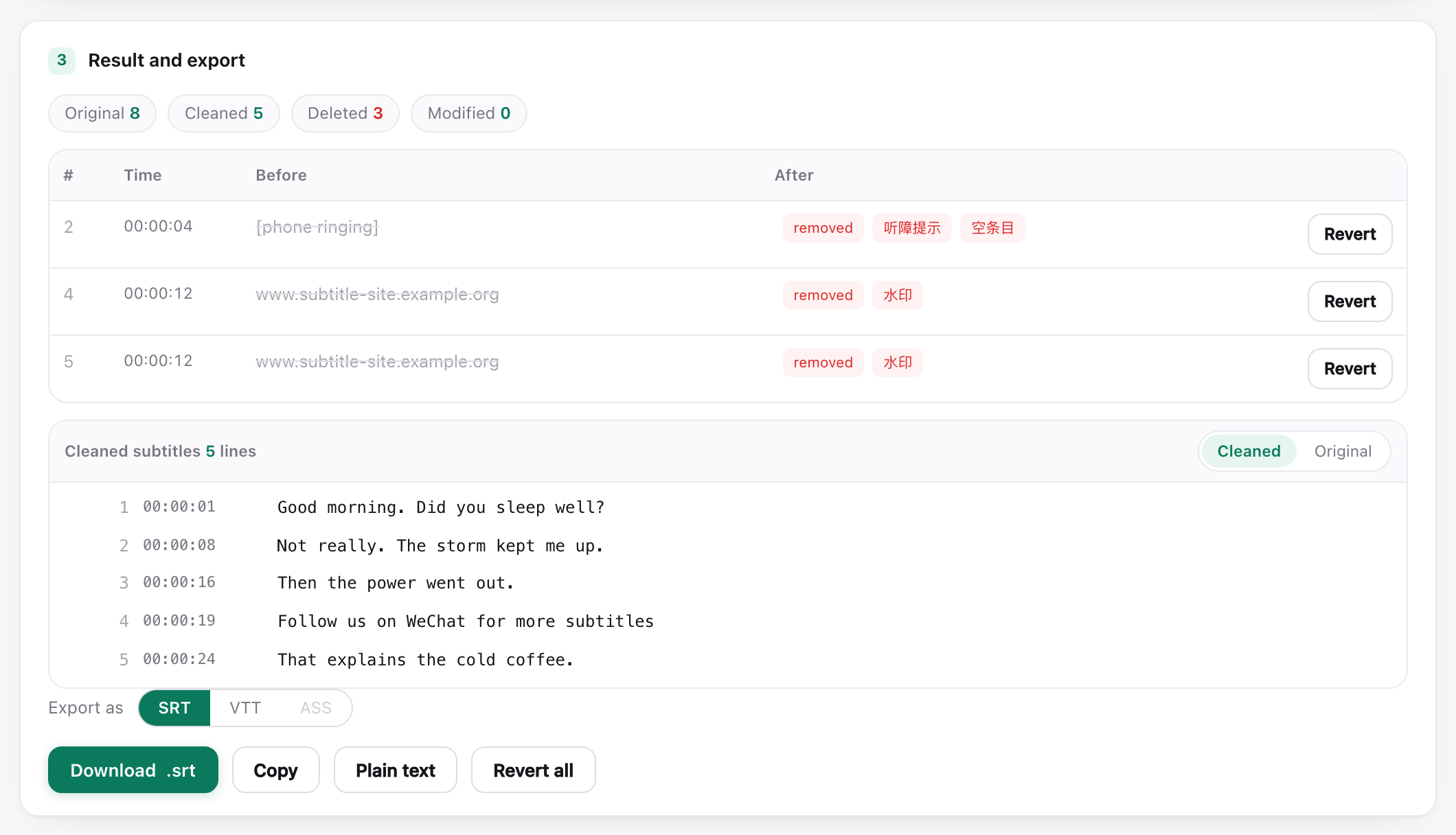Click the removed tag in row 4

[823, 295]
